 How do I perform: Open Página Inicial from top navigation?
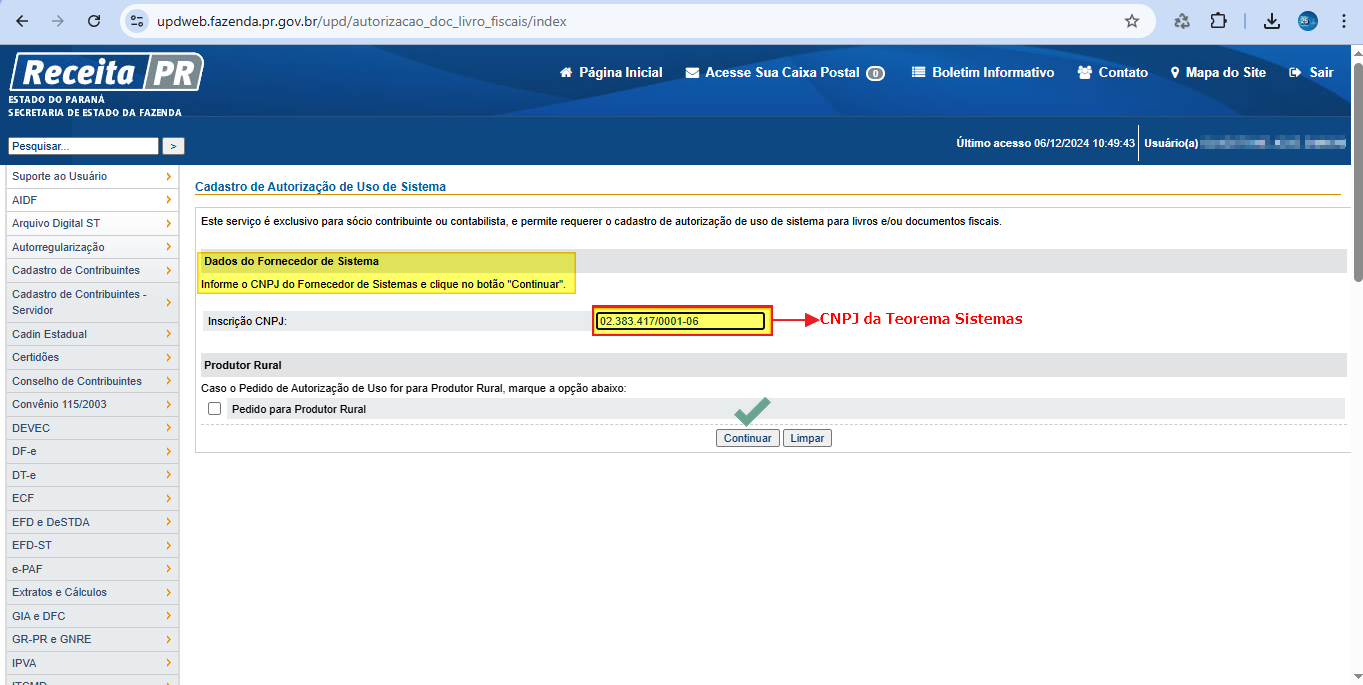click(611, 73)
